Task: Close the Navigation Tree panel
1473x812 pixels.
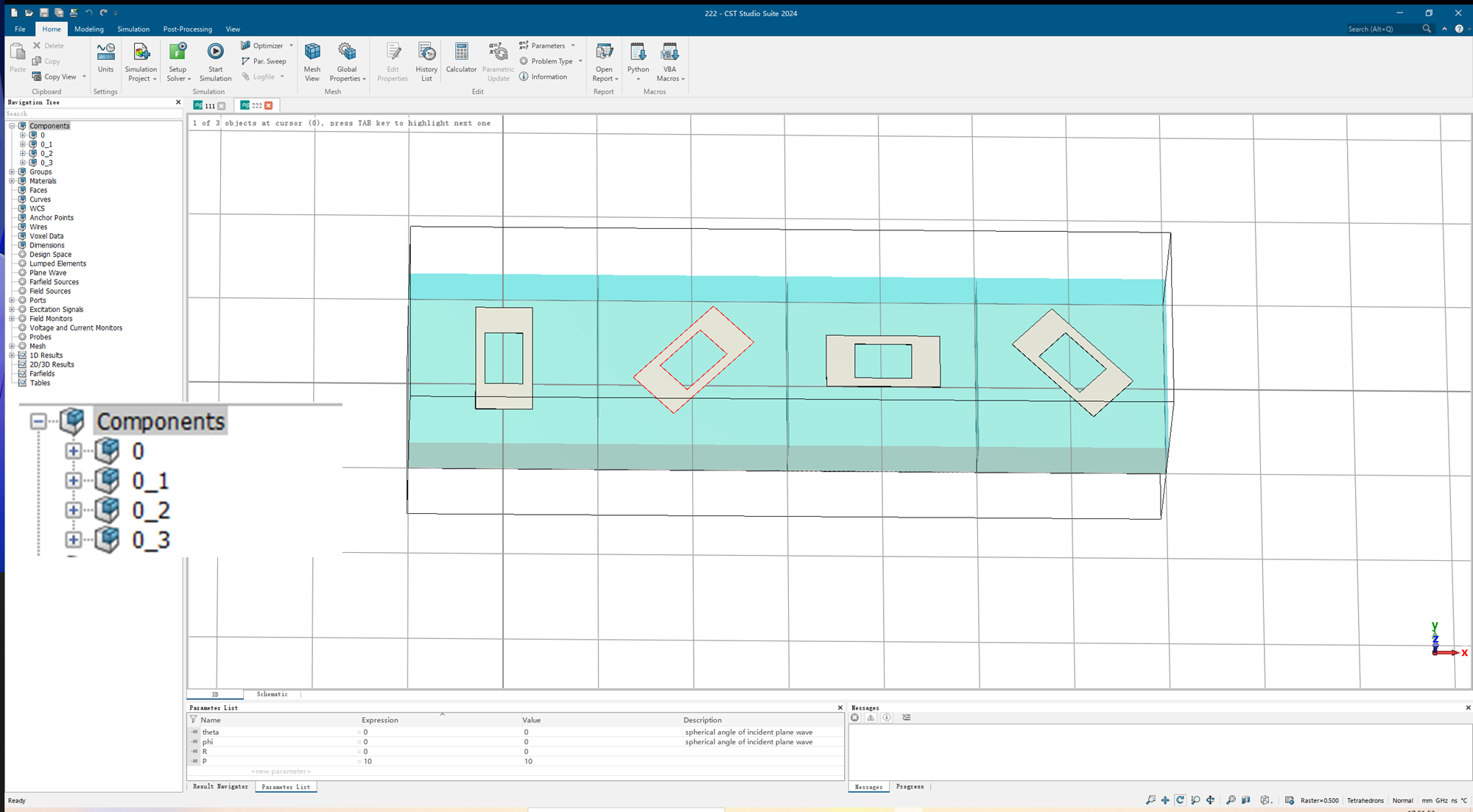Action: (177, 102)
